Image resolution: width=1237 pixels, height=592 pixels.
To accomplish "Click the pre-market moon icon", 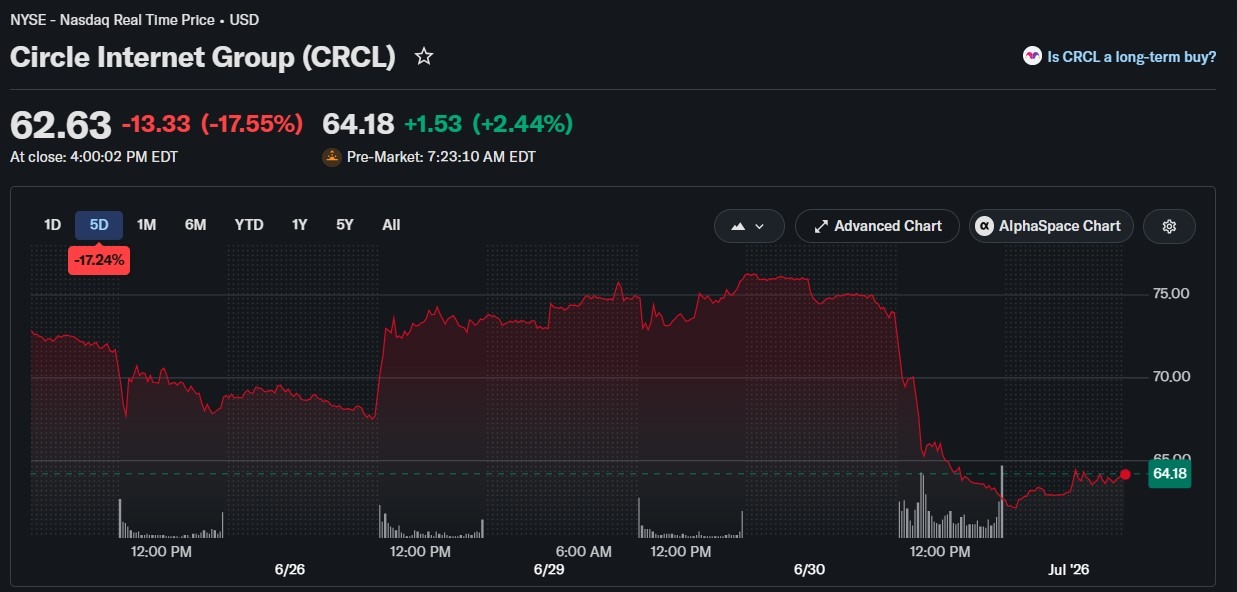I will 332,157.
